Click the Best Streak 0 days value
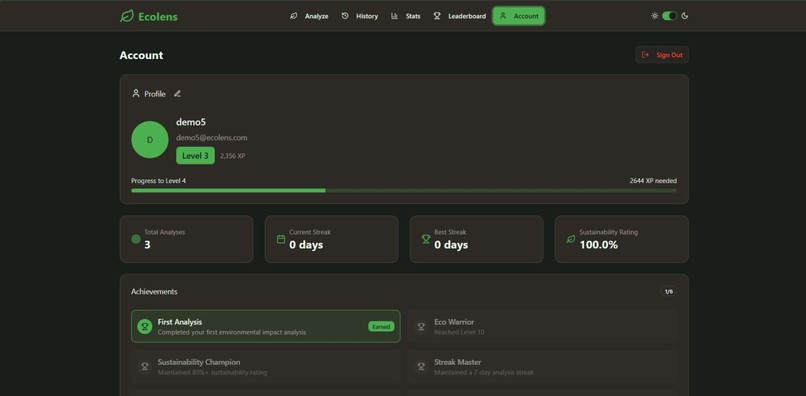This screenshot has height=396, width=806. [451, 245]
